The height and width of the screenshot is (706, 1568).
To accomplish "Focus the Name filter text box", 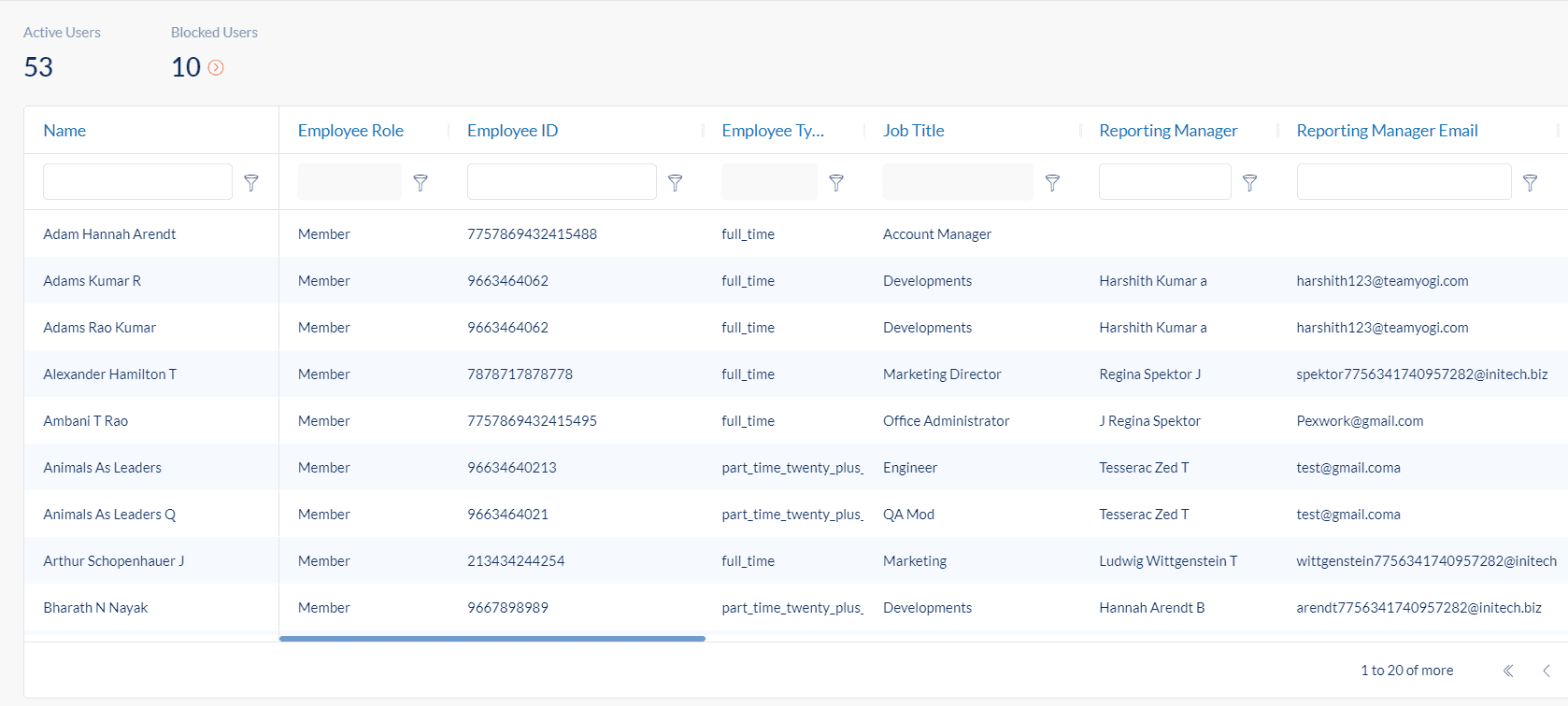I will click(137, 181).
